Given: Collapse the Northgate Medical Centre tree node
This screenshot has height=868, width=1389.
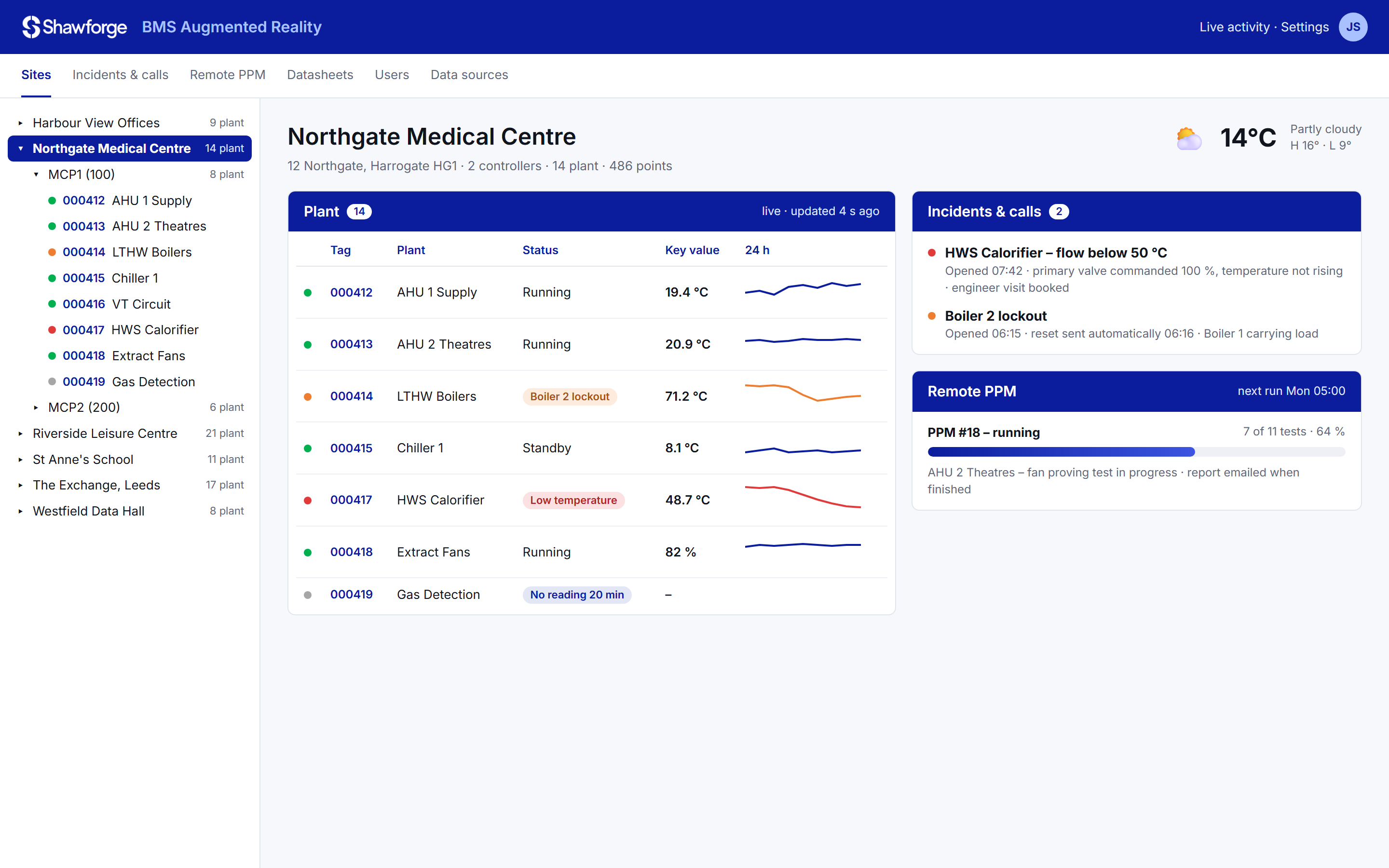Looking at the screenshot, I should pos(21,148).
